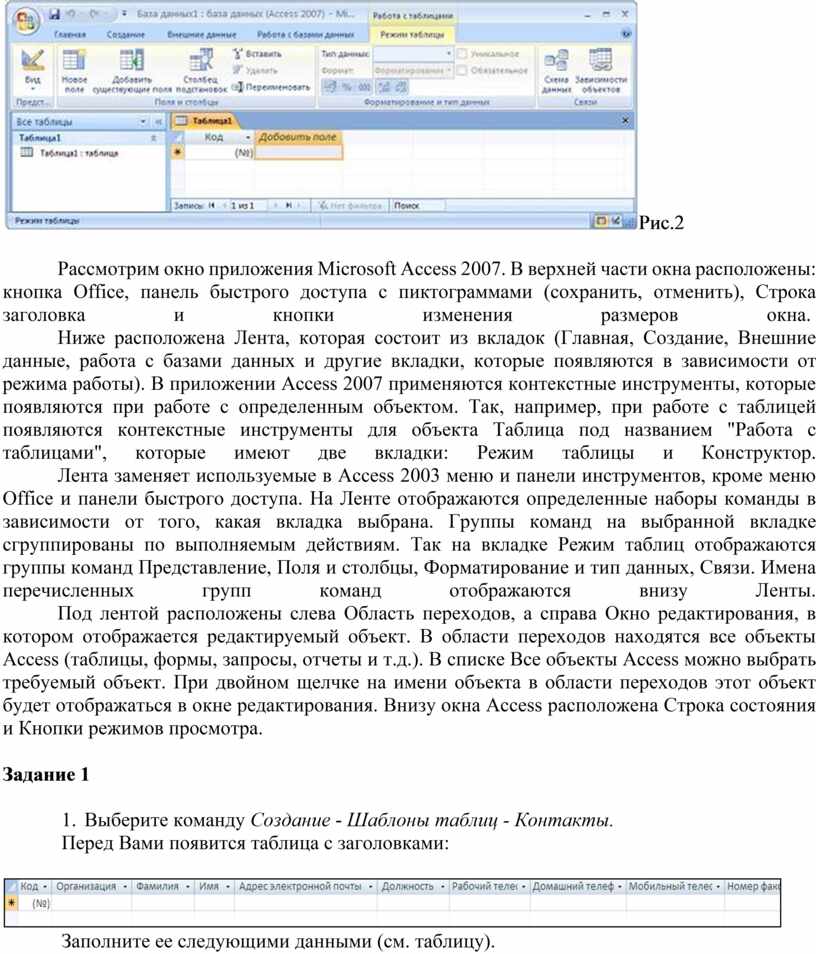The image size is (816, 954).
Task: Click the Должность column header
Action: tap(413, 887)
